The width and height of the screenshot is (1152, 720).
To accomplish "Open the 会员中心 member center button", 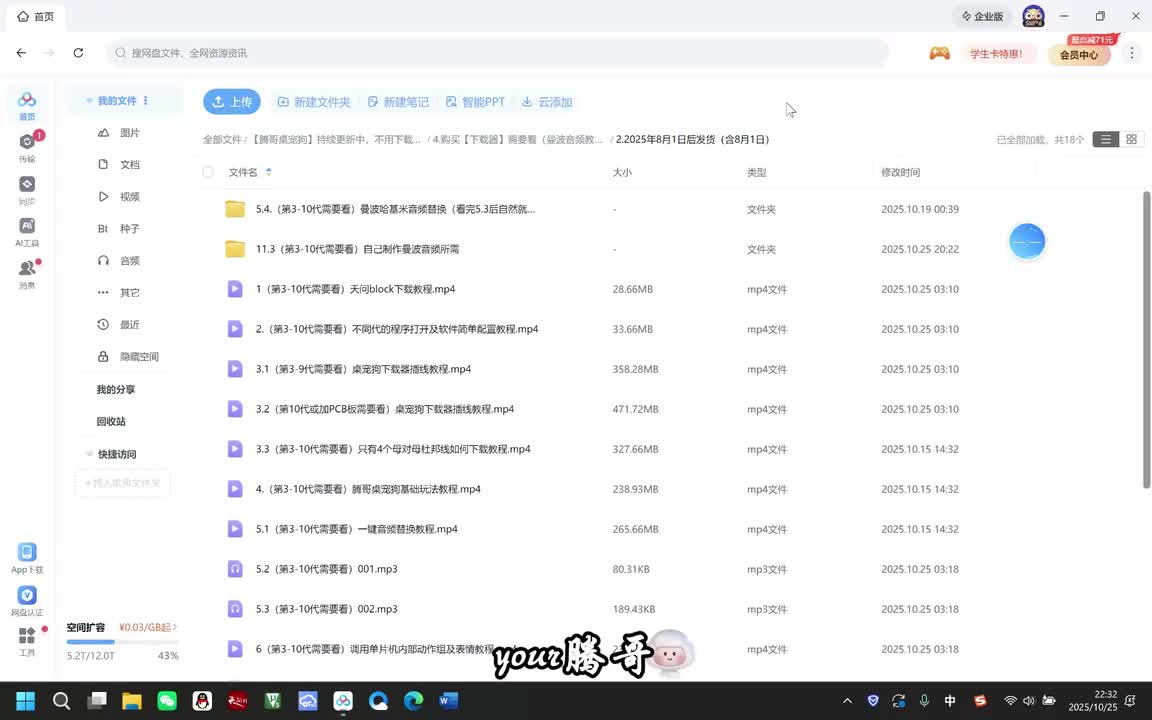I will pos(1079,54).
